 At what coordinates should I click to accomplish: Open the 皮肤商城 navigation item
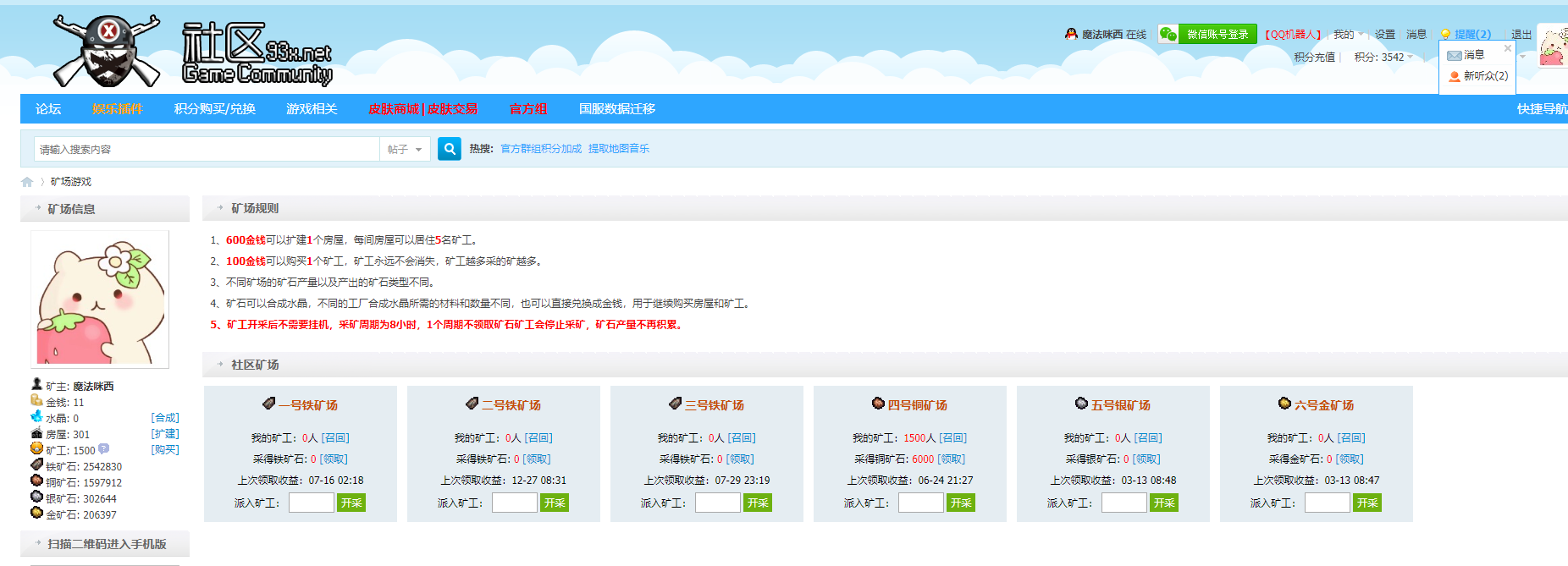pos(393,109)
